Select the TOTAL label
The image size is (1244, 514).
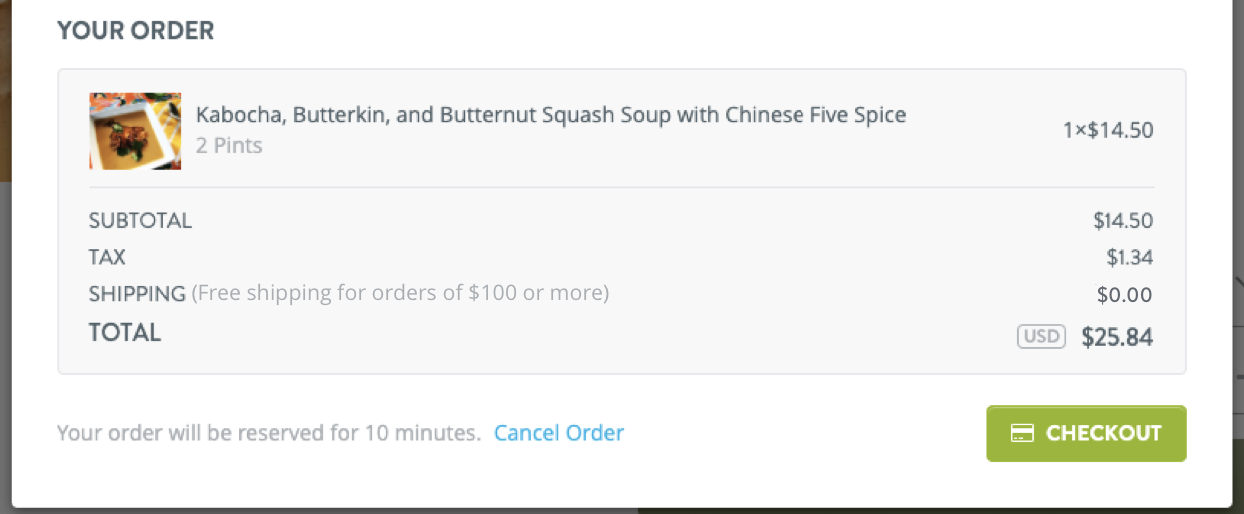pos(125,333)
